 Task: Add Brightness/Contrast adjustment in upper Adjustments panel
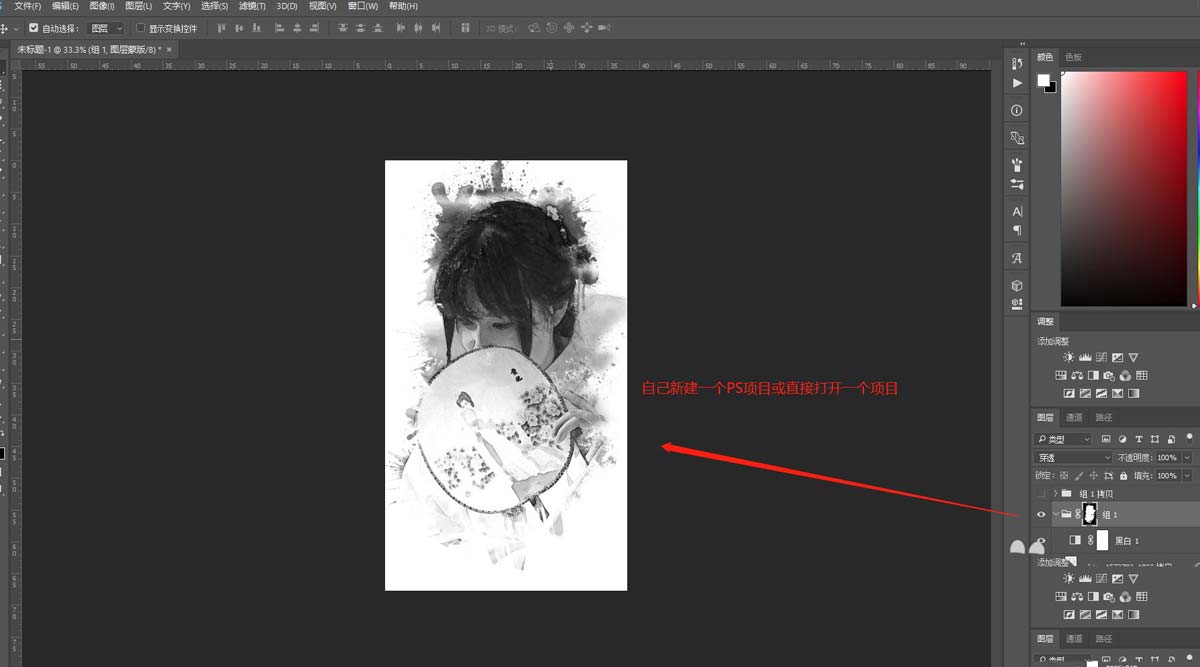click(1069, 357)
